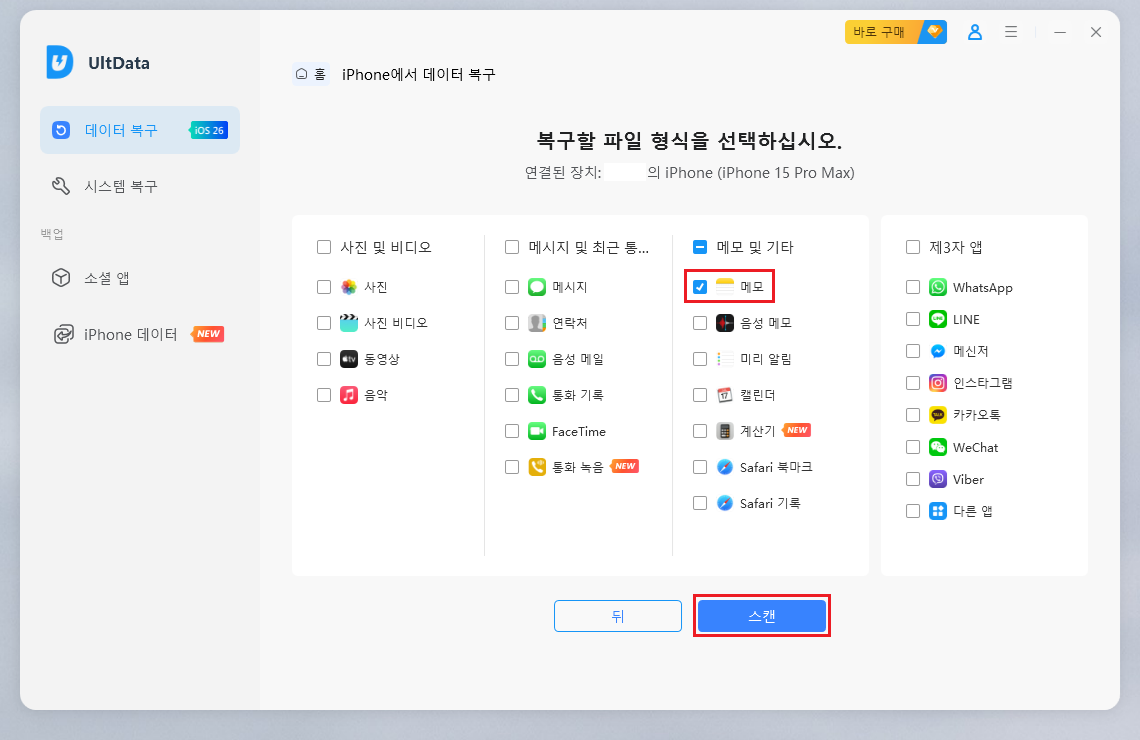Click the 카카오톡 app icon
This screenshot has height=740, width=1140.
(x=936, y=415)
